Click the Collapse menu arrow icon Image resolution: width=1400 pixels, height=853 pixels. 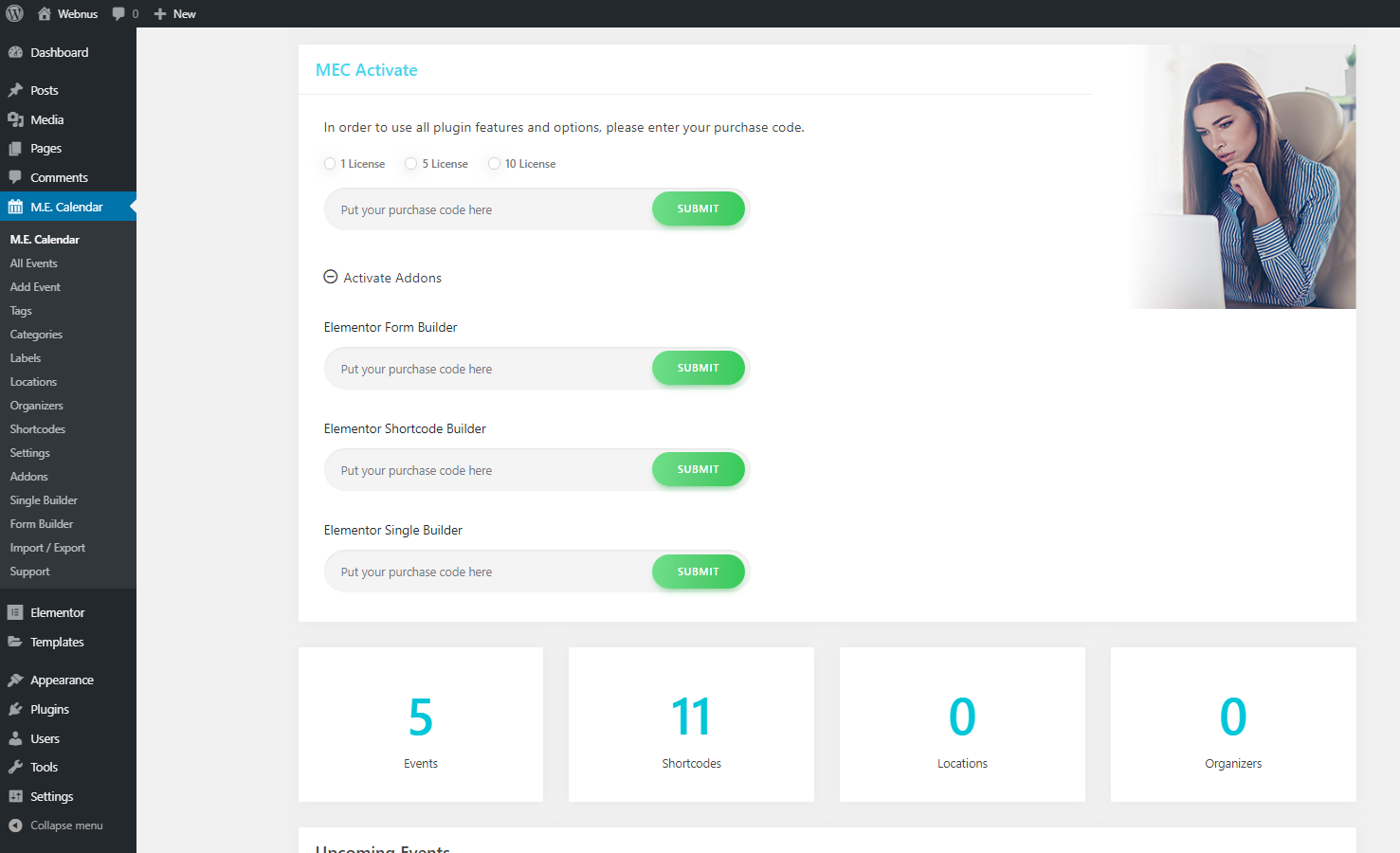(x=15, y=826)
